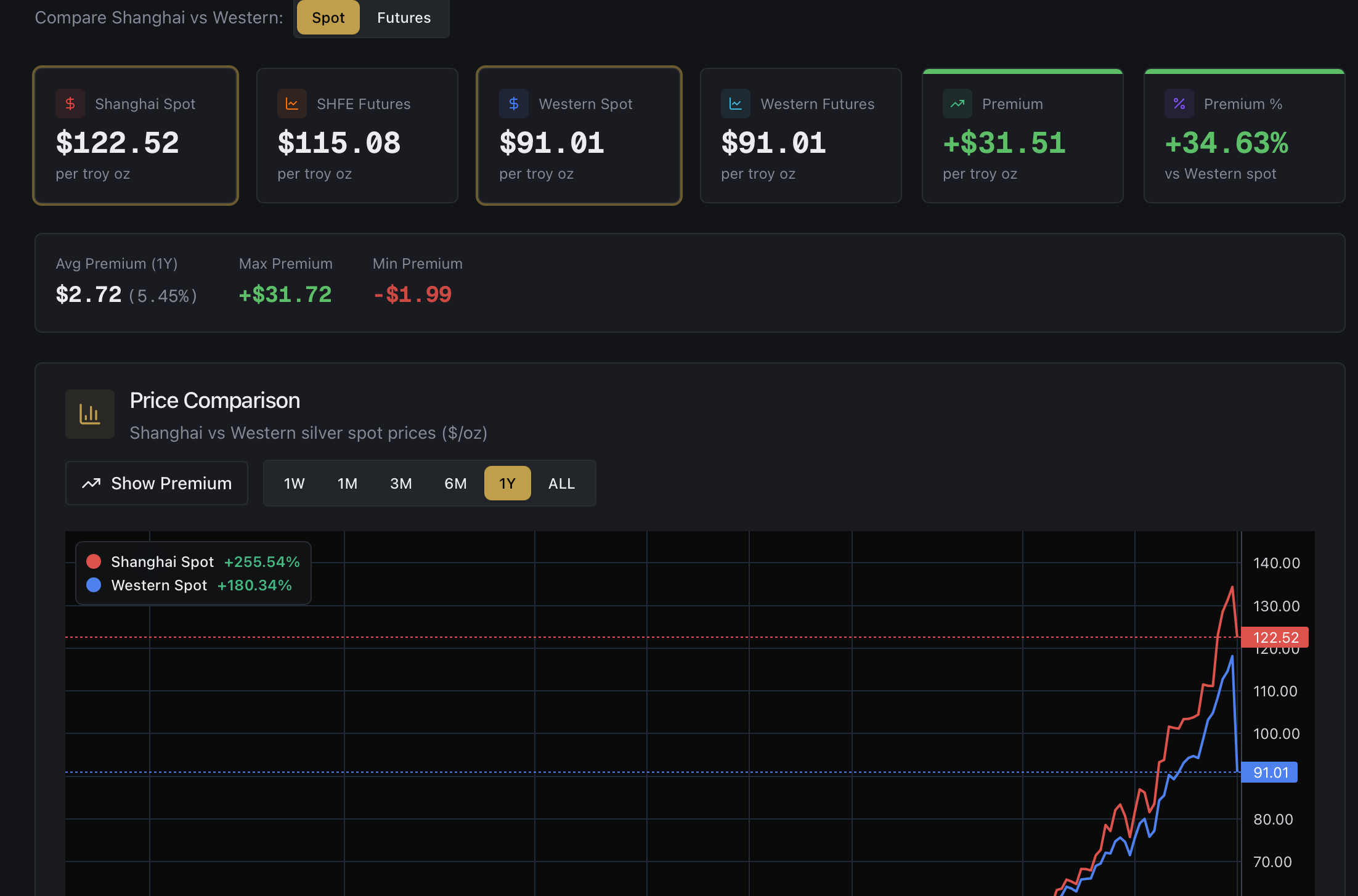This screenshot has width=1358, height=896.
Task: Select the 1M time range
Action: point(348,484)
